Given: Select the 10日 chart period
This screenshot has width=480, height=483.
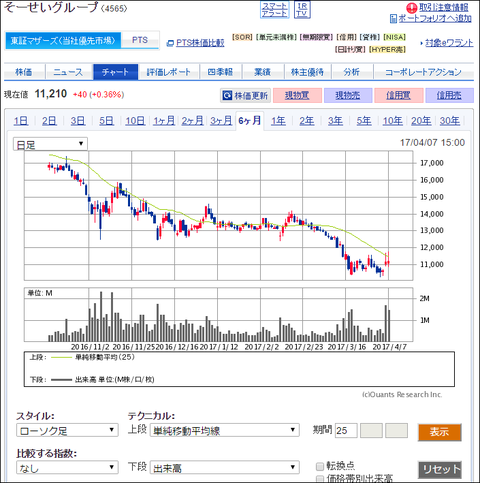Looking at the screenshot, I should [x=135, y=121].
